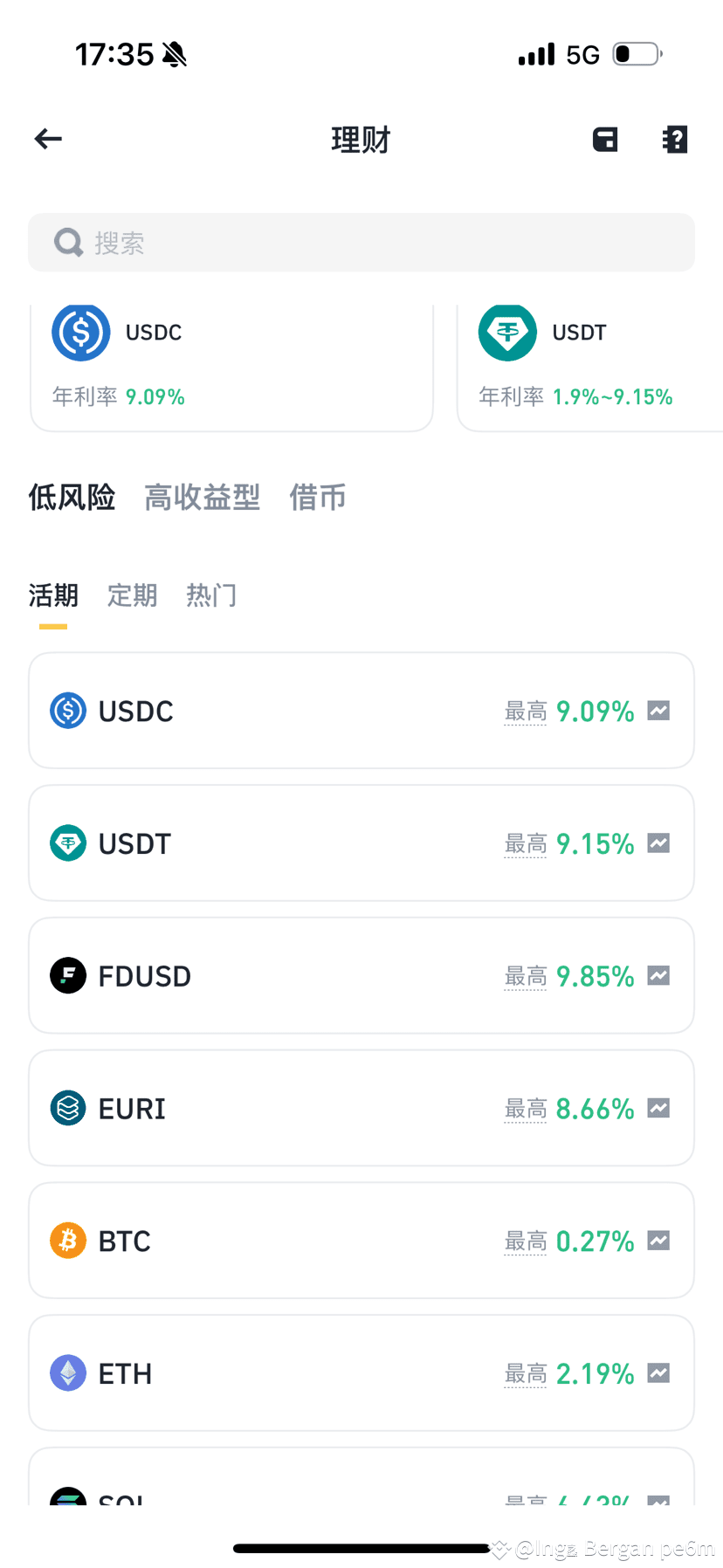Tap the Bitcoin coin logo

coord(68,1241)
